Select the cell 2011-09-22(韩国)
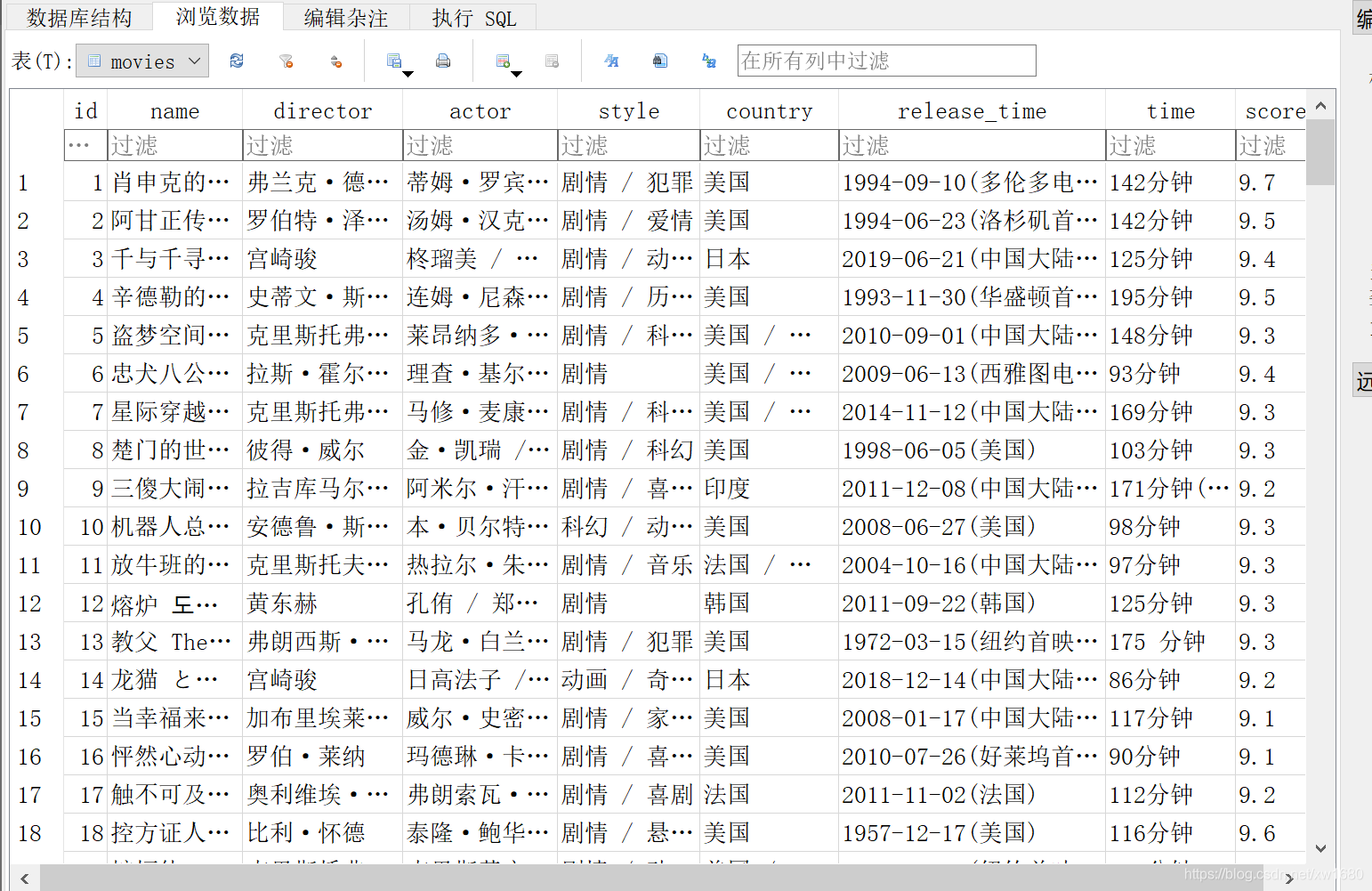1372x891 pixels. [972, 603]
